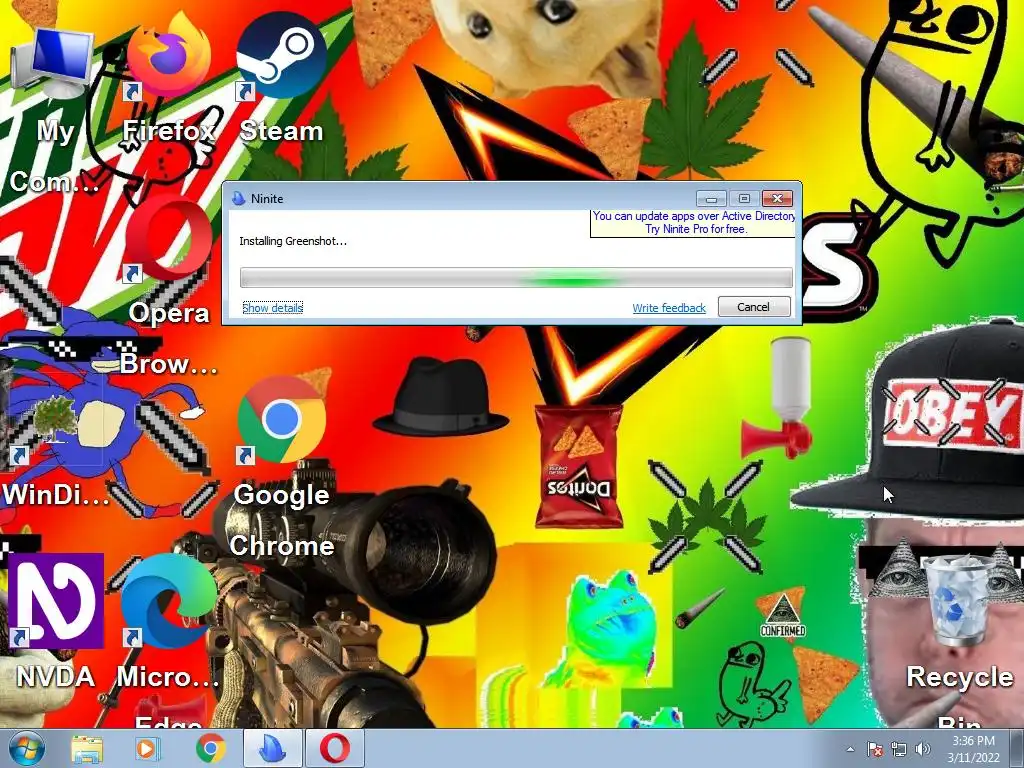Show hidden system tray icons
Viewport: 1024px width, 768px height.
(x=850, y=750)
